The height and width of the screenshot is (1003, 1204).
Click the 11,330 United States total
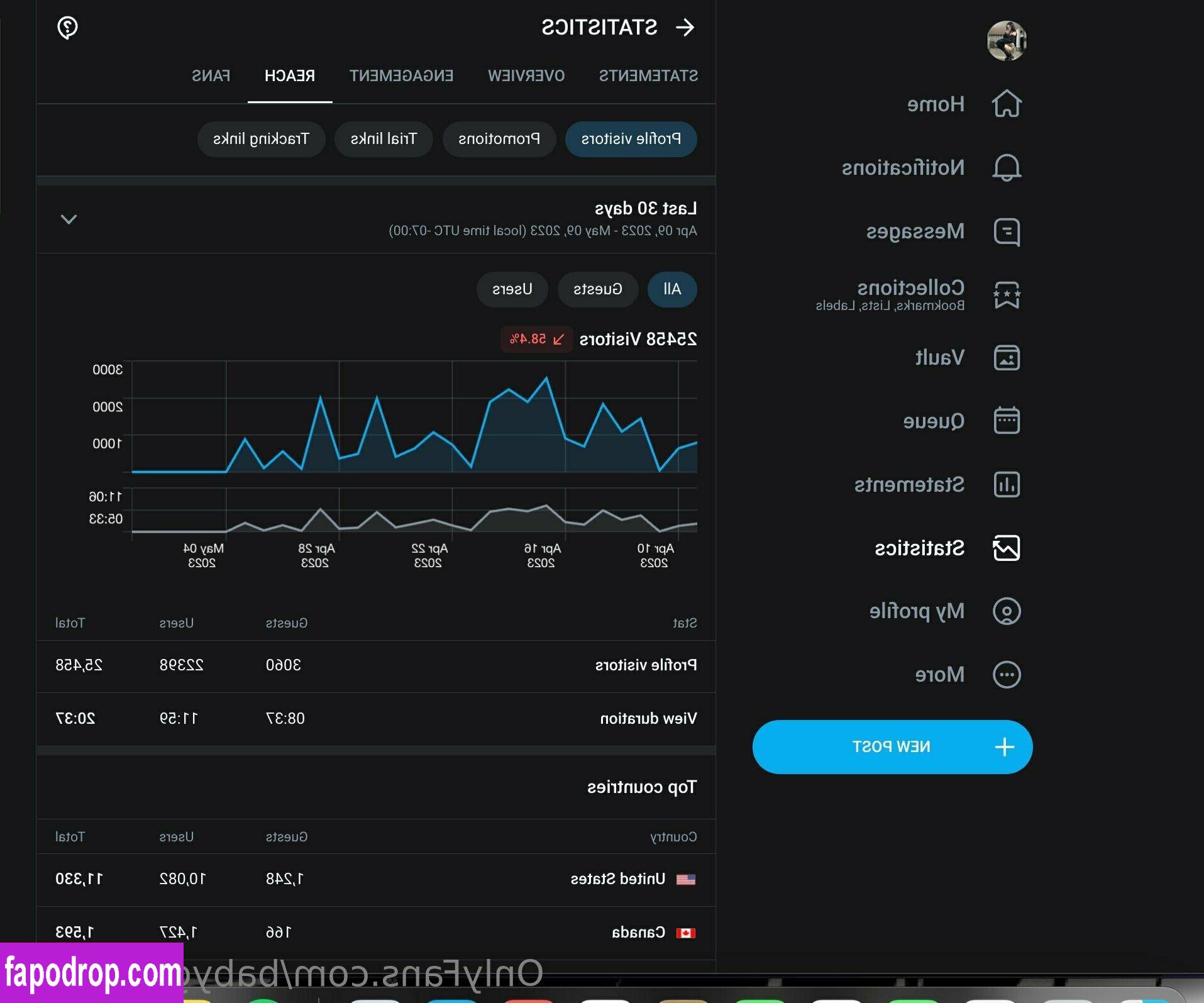click(x=79, y=879)
